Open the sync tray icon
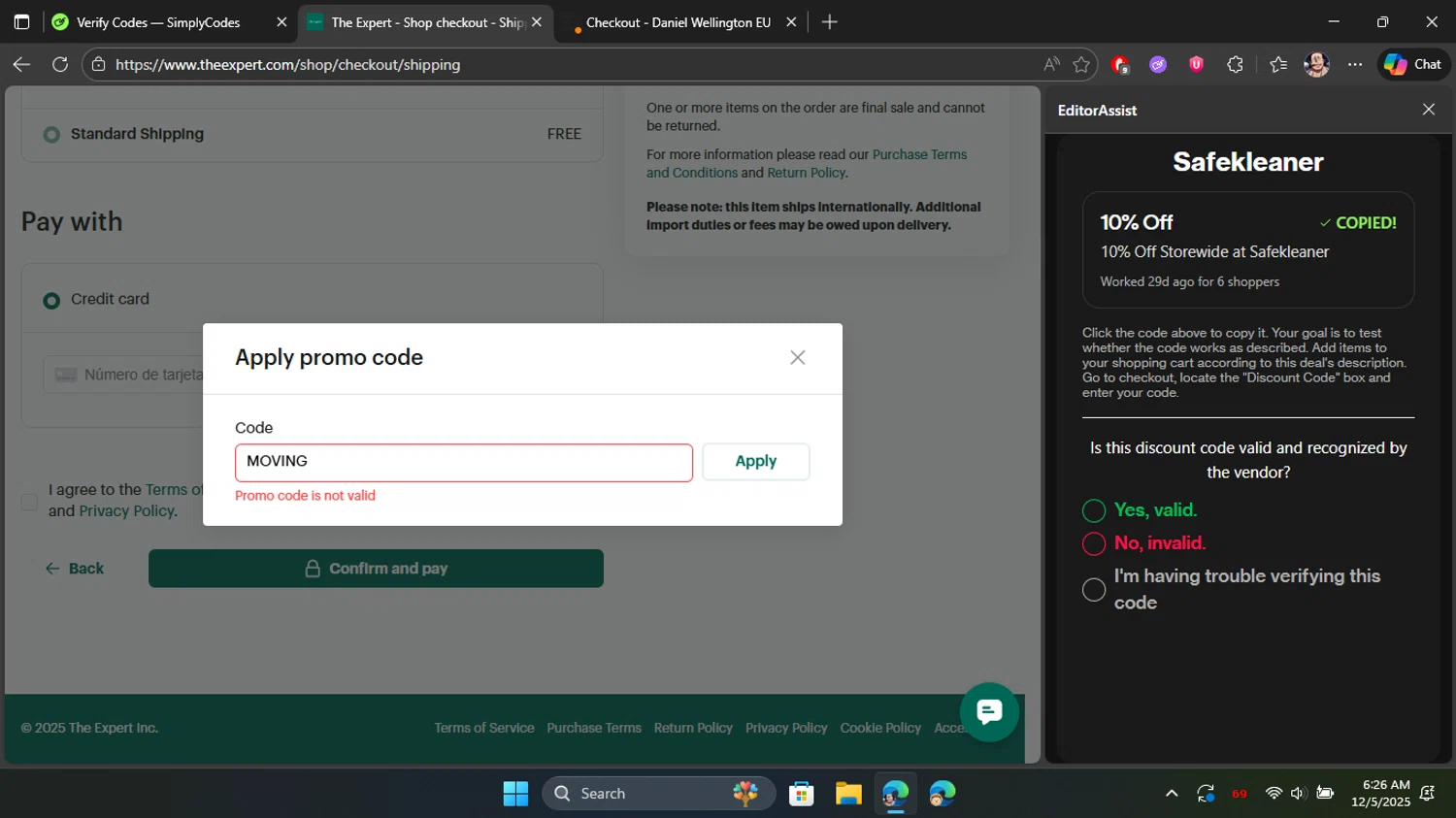1456x818 pixels. coord(1206,794)
